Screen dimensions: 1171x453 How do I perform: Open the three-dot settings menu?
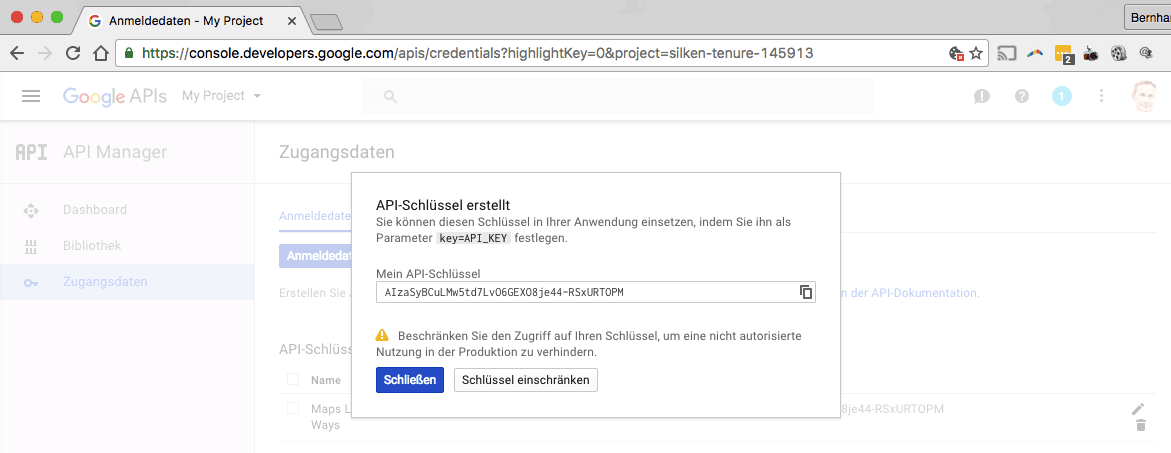click(1101, 96)
